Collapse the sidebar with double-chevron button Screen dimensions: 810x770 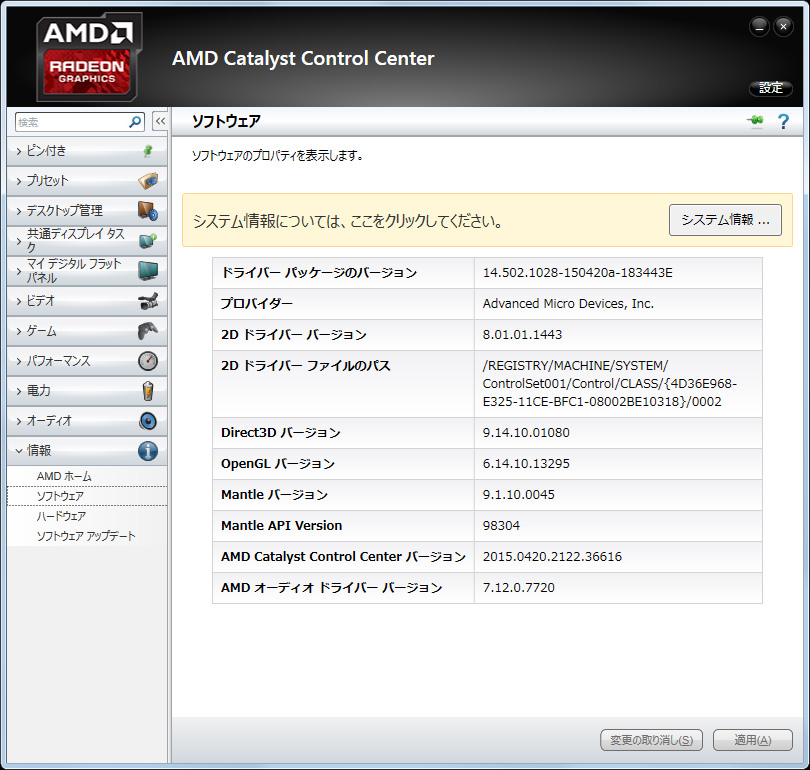pyautogui.click(x=160, y=122)
